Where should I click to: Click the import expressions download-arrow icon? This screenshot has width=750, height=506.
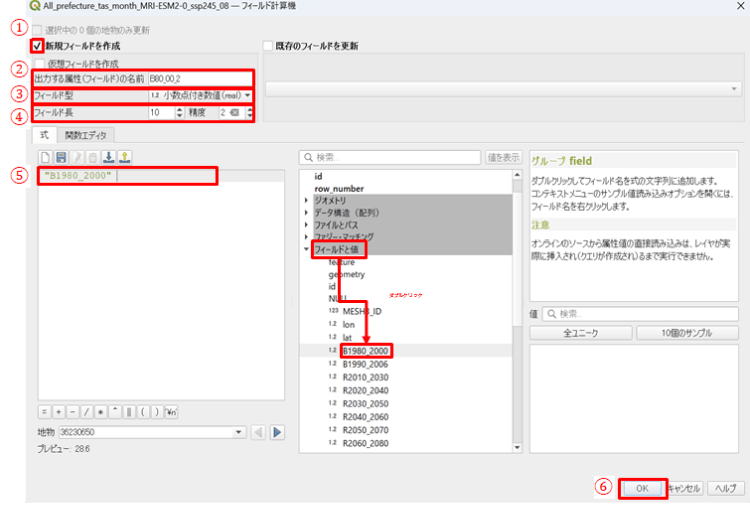107,157
